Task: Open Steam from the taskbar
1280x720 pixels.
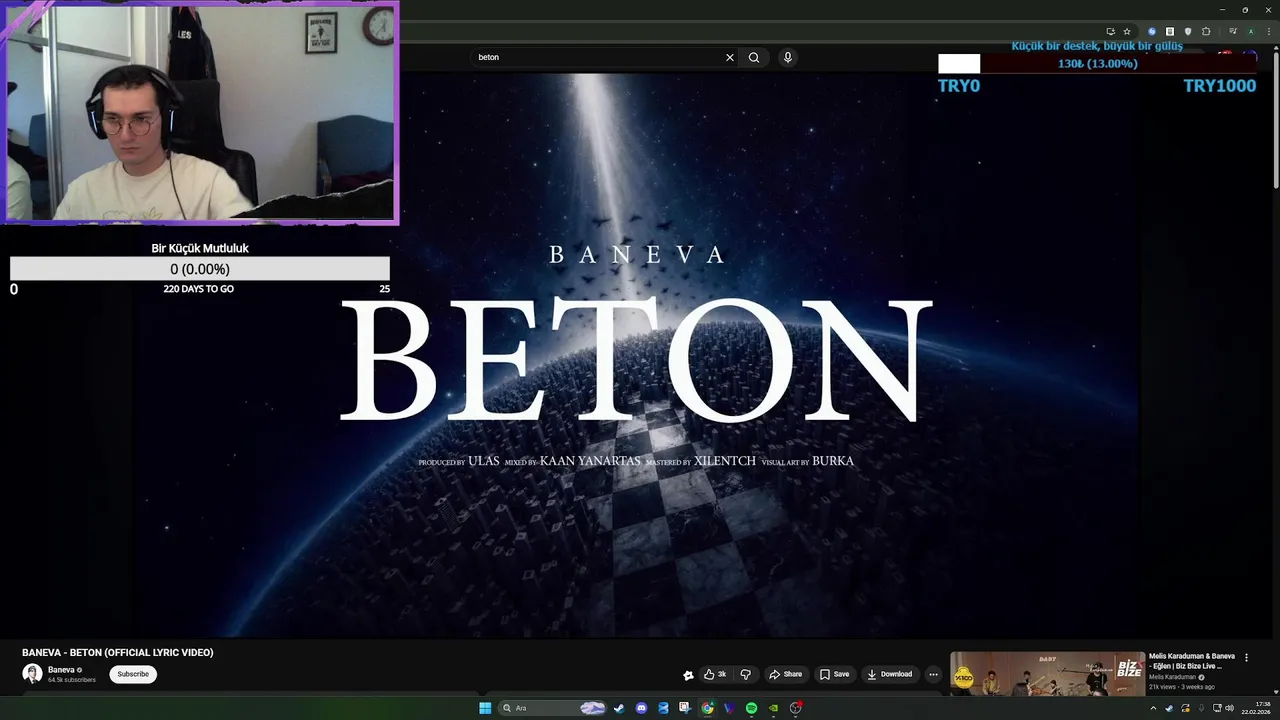Action: tap(619, 708)
